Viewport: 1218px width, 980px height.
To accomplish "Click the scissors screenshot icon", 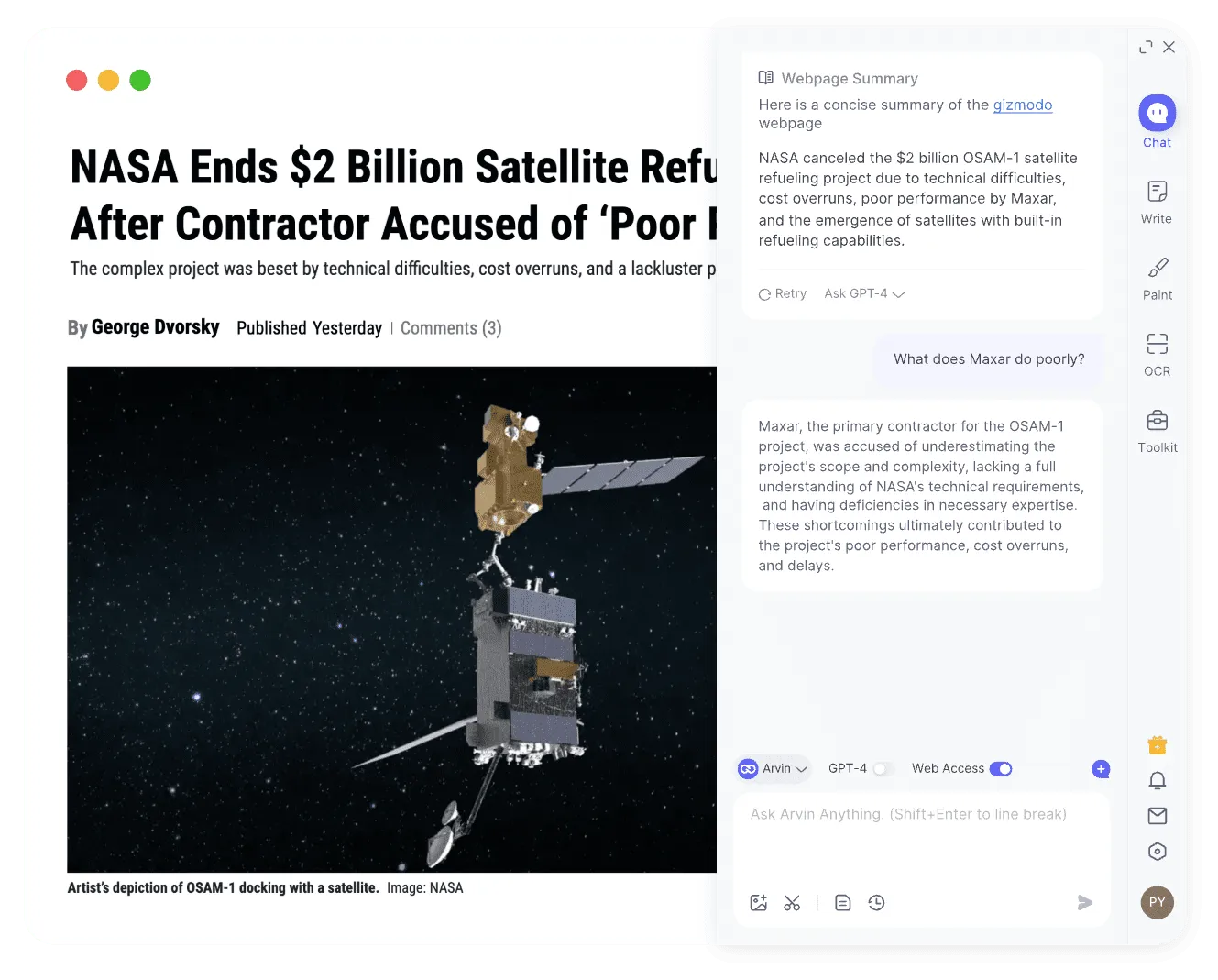I will (792, 903).
